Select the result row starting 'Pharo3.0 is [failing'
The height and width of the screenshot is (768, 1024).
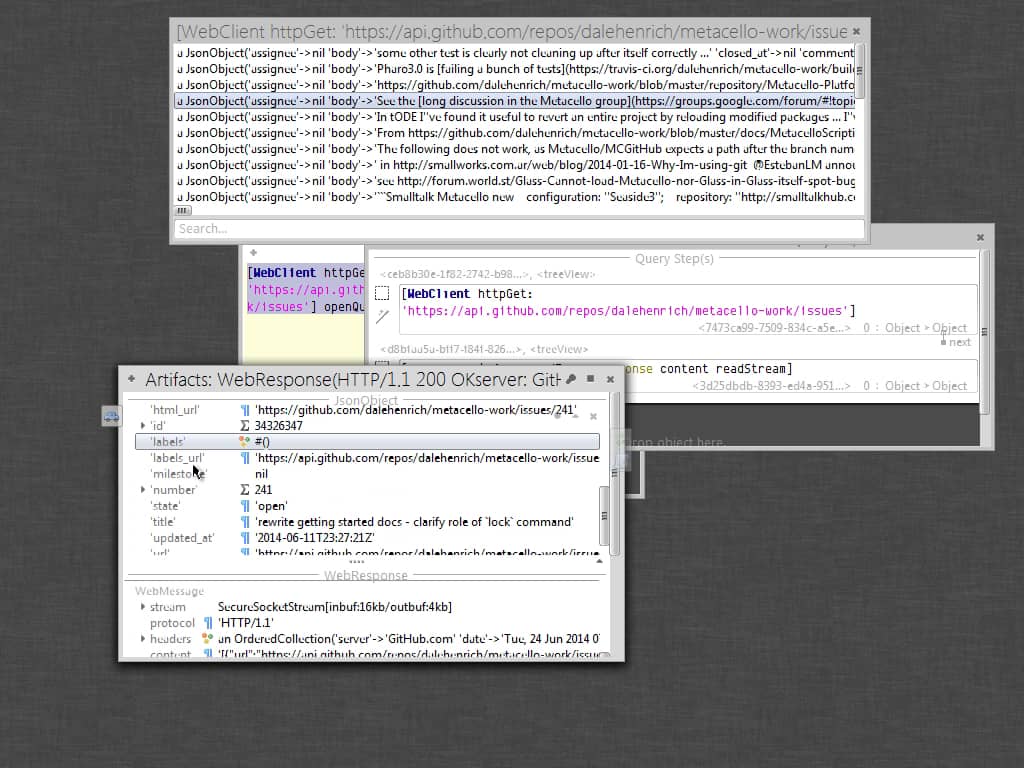click(515, 69)
